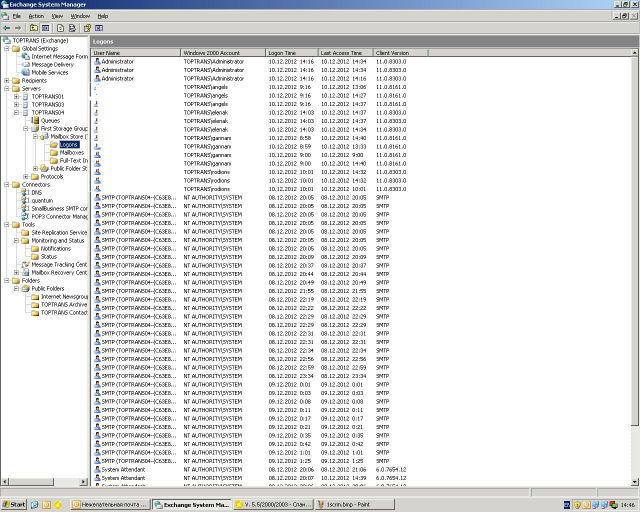
Task: Open the Action menu
Action: click(36, 16)
